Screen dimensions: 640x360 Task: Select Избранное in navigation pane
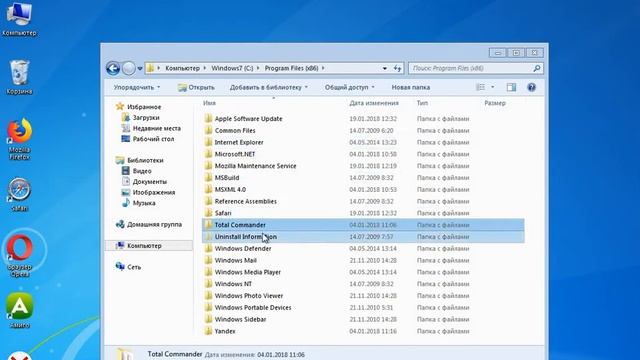pos(139,107)
